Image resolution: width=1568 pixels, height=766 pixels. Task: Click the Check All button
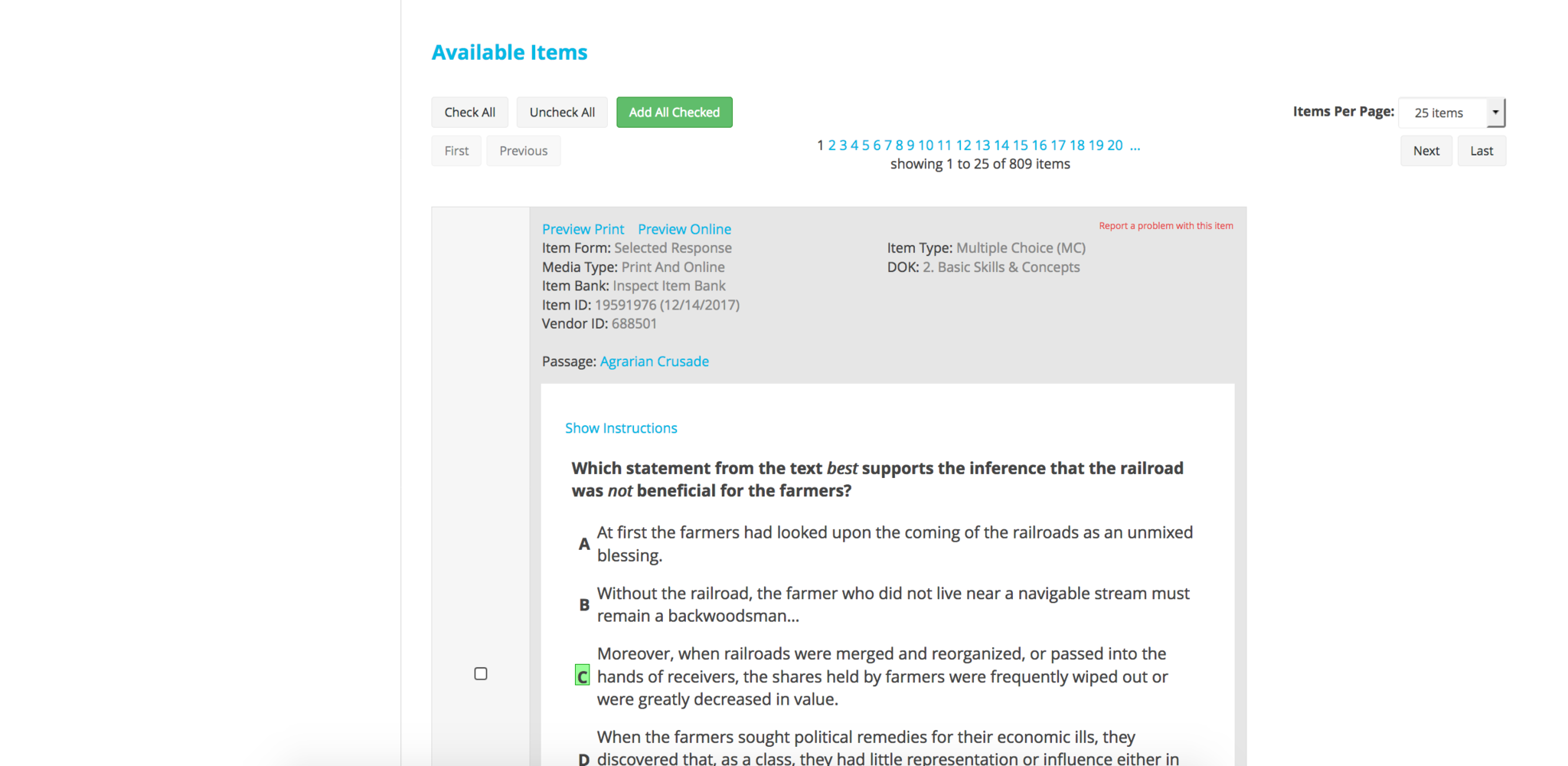tap(469, 113)
